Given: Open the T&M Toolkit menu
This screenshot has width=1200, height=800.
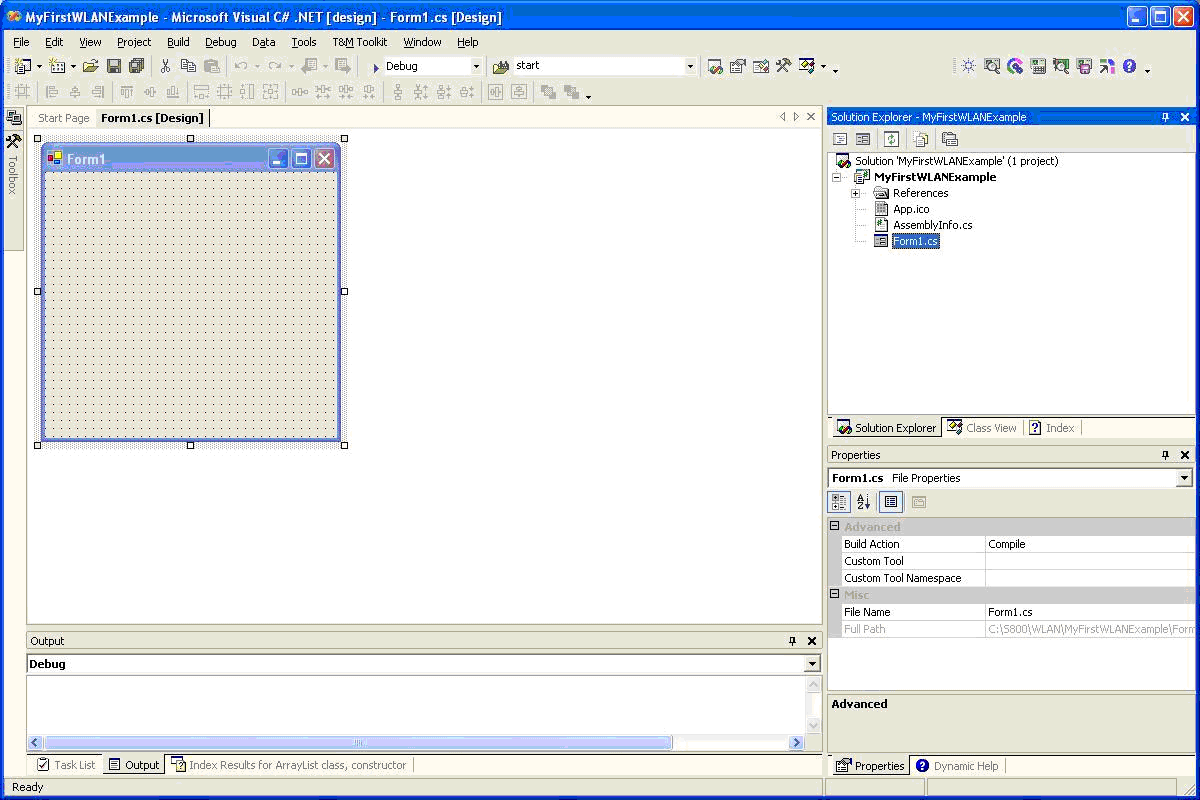Looking at the screenshot, I should [x=360, y=42].
